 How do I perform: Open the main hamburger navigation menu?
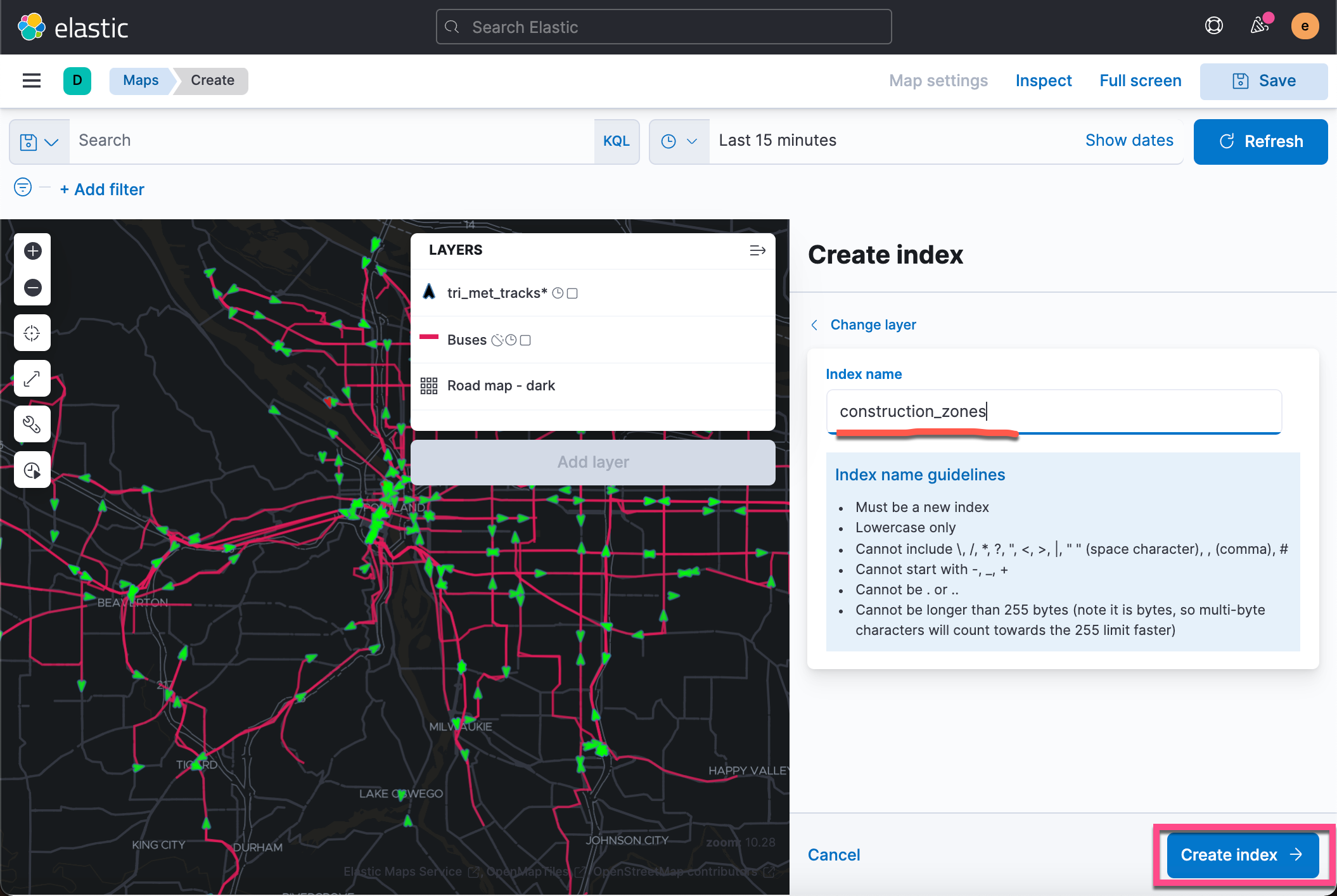(x=31, y=80)
